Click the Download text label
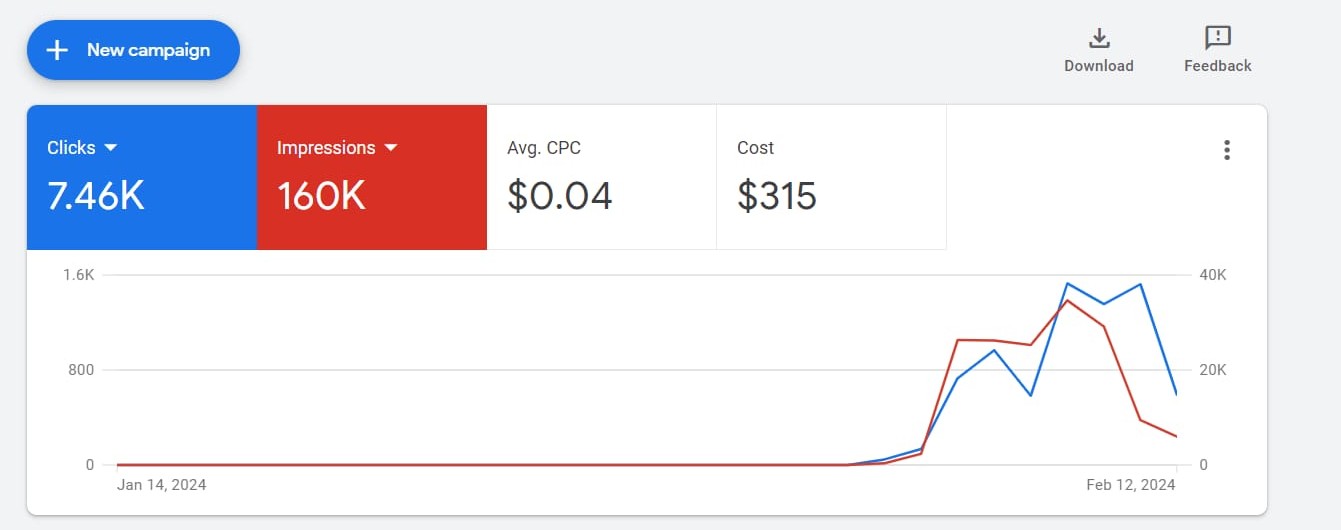 click(x=1099, y=66)
